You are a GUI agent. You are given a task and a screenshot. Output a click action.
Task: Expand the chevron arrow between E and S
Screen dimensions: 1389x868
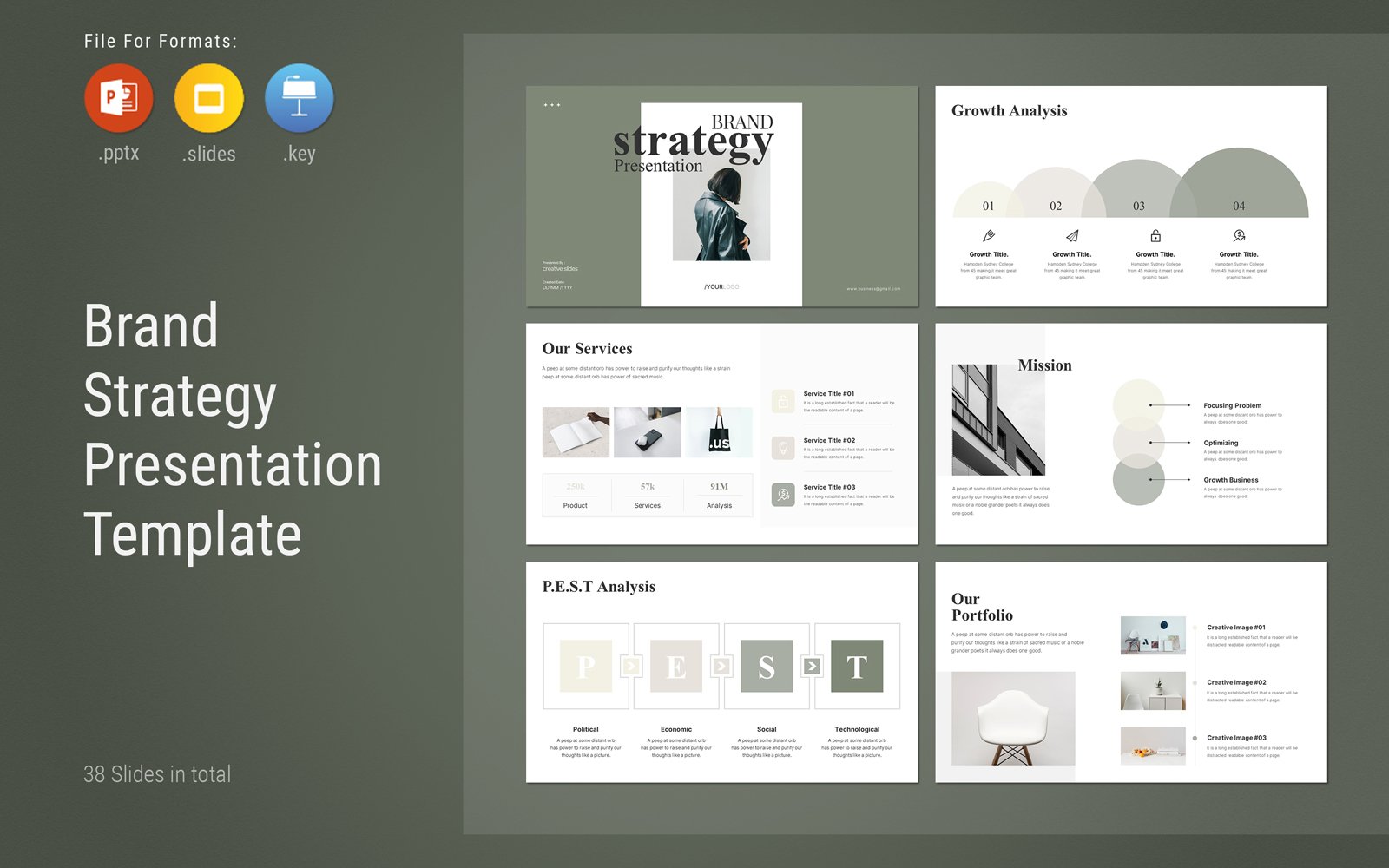(721, 664)
